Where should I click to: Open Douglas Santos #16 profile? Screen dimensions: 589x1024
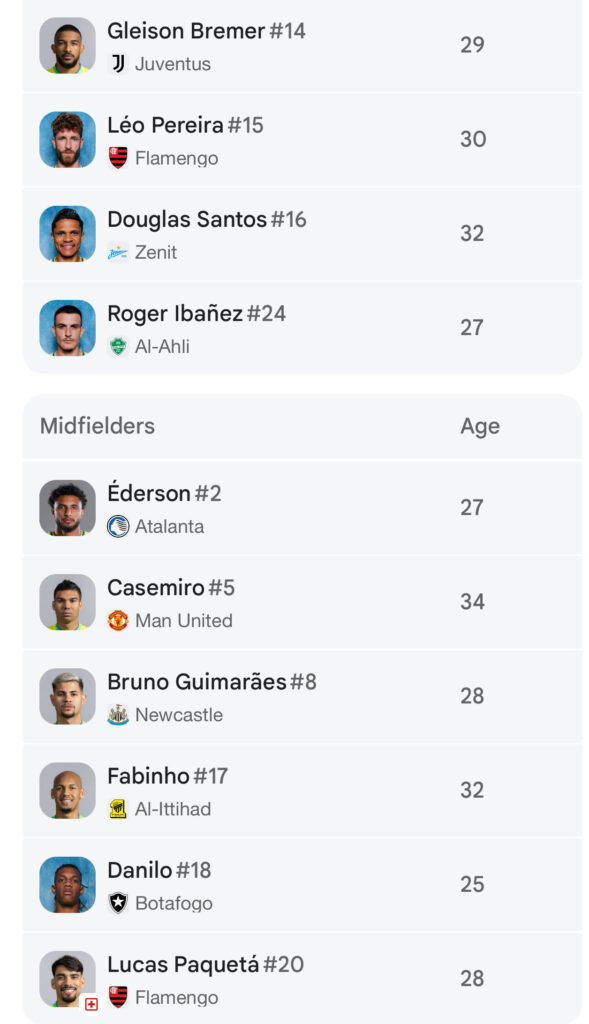click(302, 234)
